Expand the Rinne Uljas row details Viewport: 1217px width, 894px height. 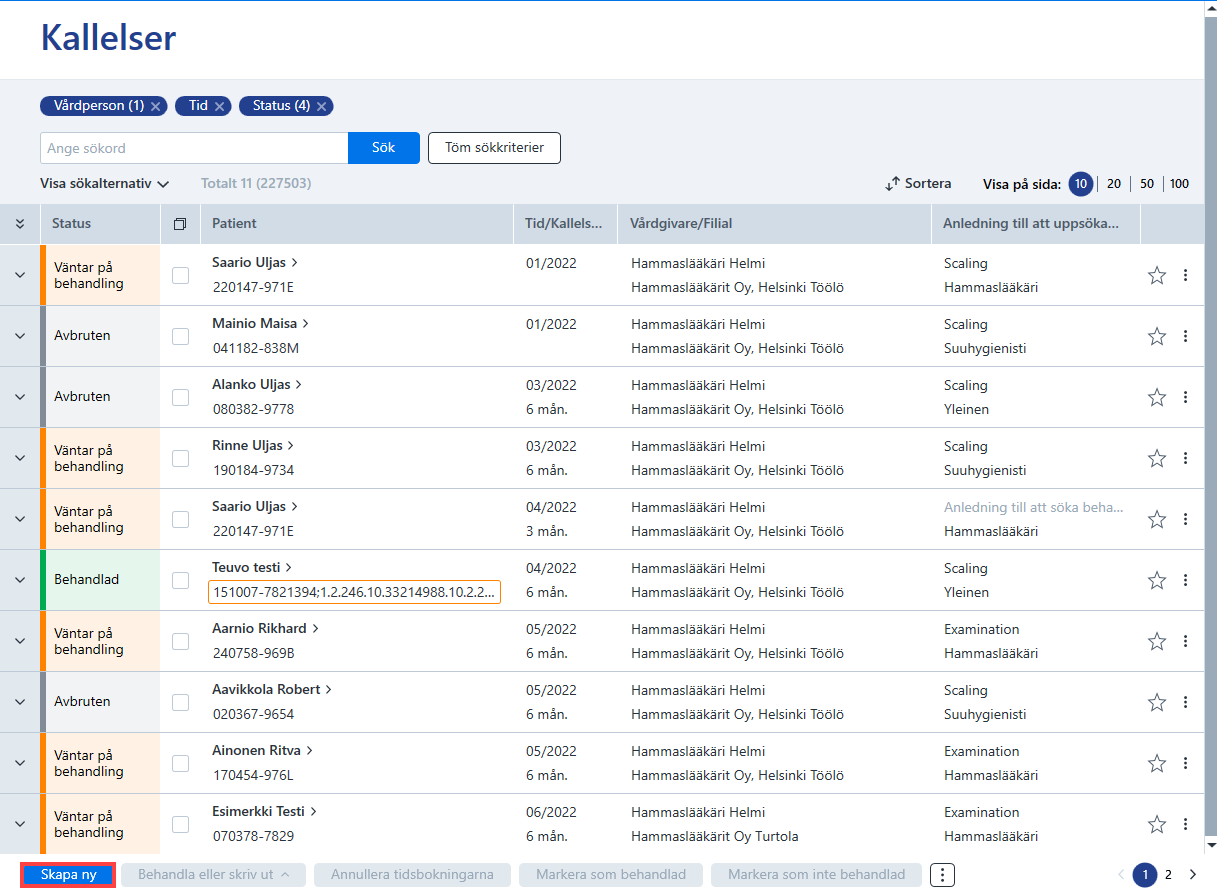point(20,458)
